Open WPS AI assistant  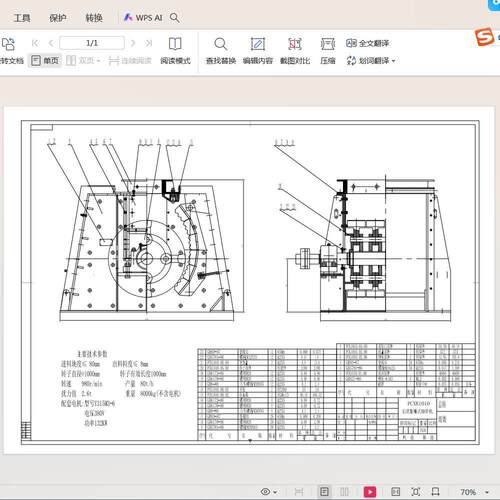pos(143,18)
